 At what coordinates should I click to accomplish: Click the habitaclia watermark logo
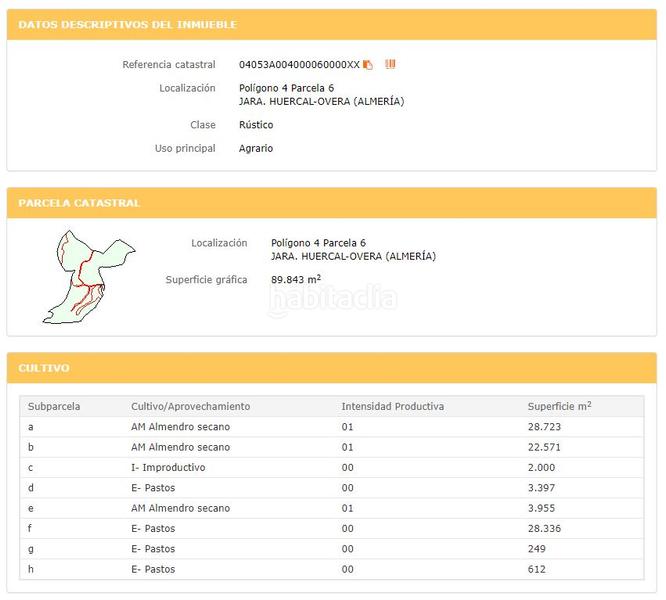tap(333, 299)
